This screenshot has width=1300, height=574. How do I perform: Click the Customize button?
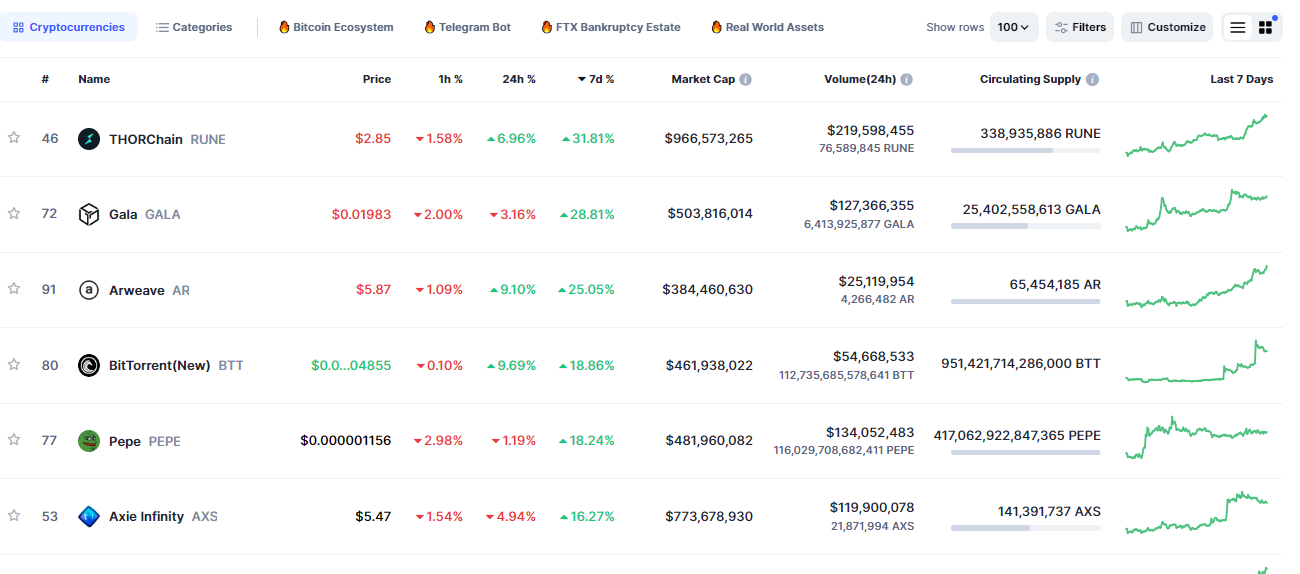click(1167, 27)
